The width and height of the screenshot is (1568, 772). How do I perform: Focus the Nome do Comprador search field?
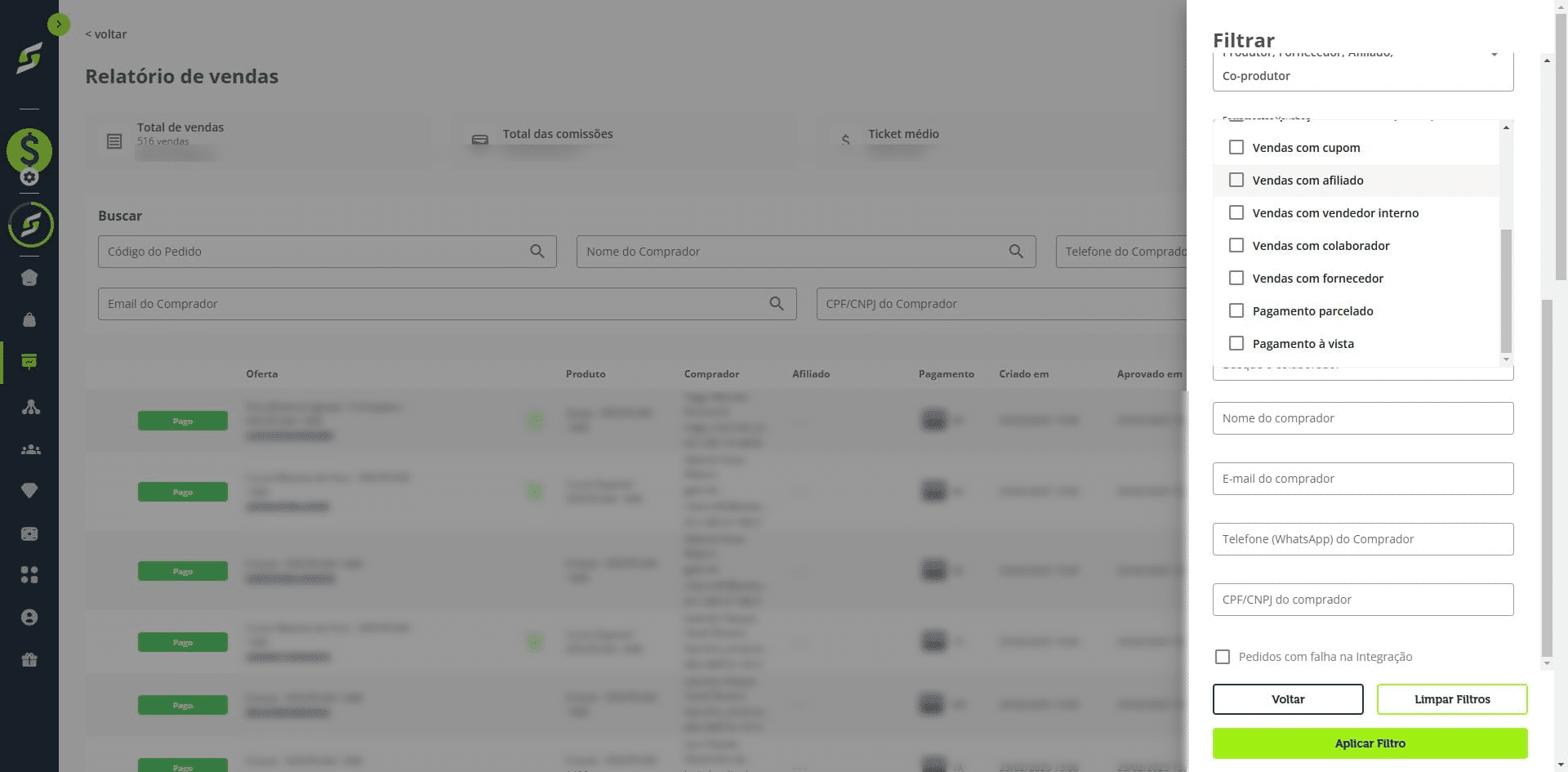click(x=806, y=252)
